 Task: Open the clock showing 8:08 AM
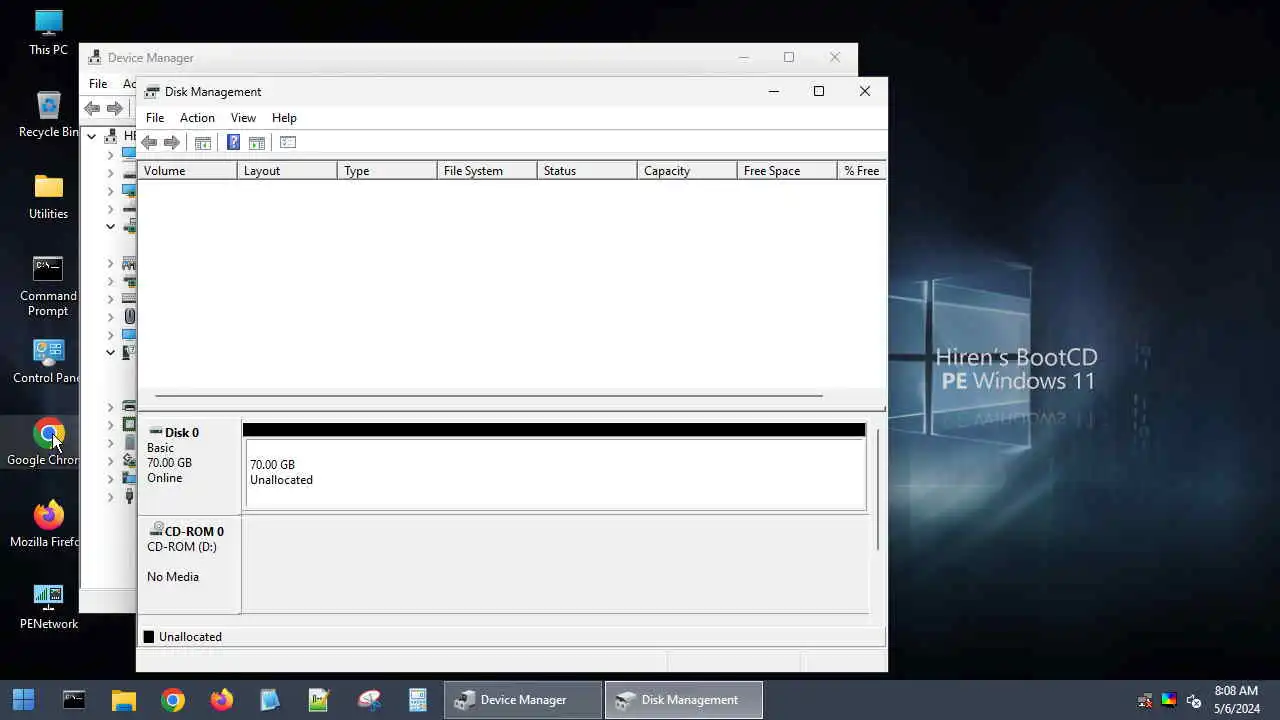(x=1236, y=700)
